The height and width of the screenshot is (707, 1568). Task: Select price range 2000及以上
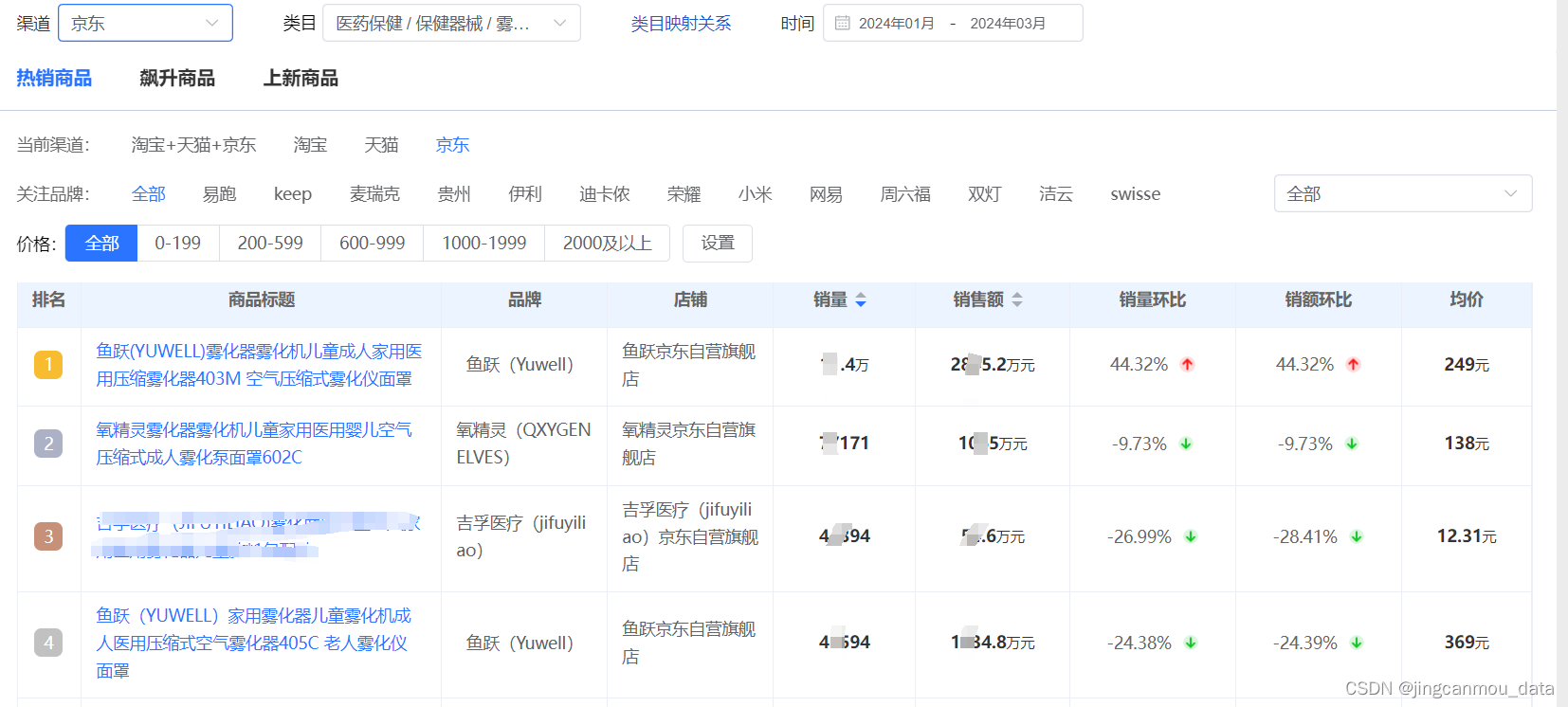click(x=608, y=243)
